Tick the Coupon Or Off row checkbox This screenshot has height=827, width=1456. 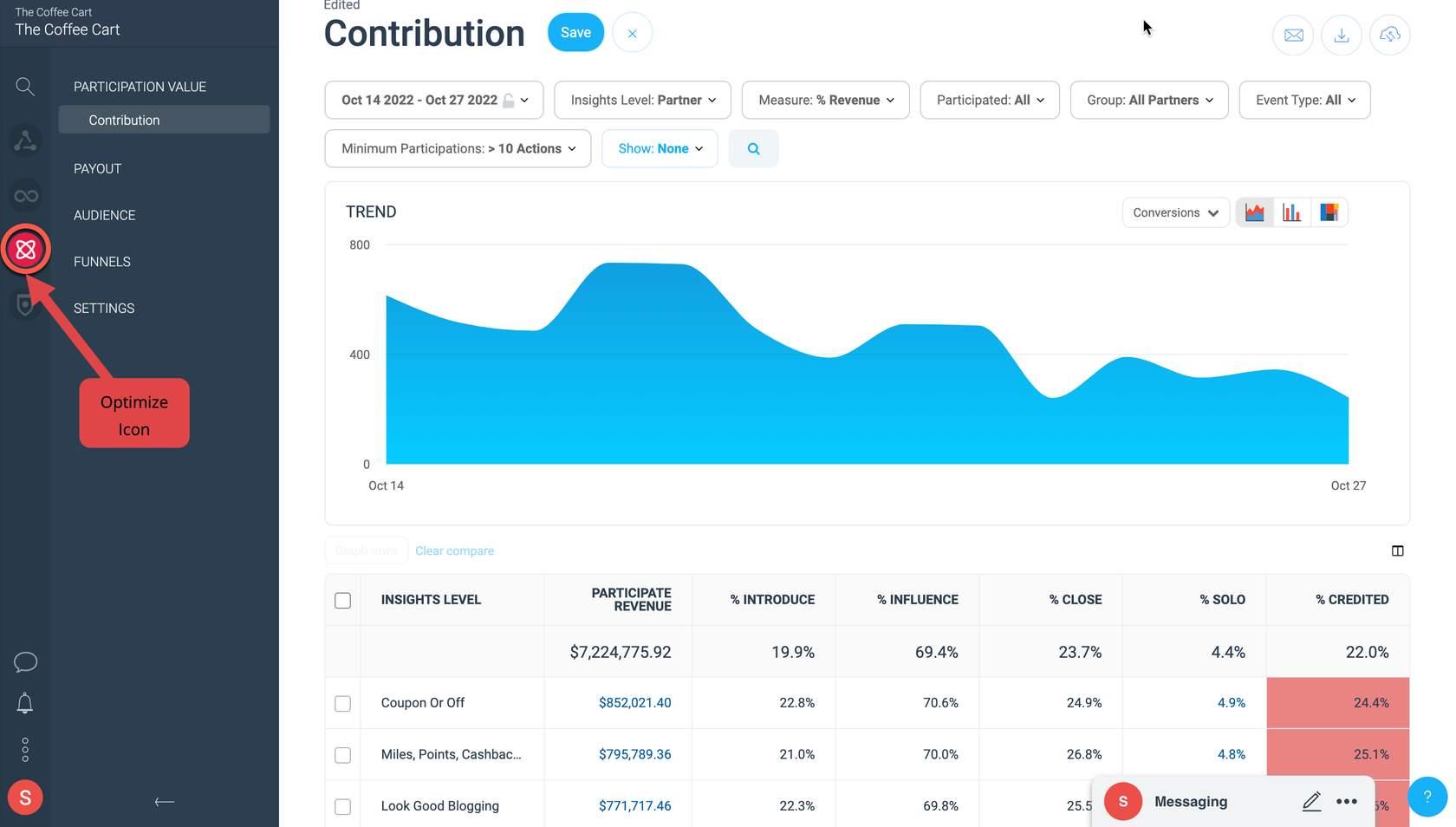pyautogui.click(x=343, y=704)
